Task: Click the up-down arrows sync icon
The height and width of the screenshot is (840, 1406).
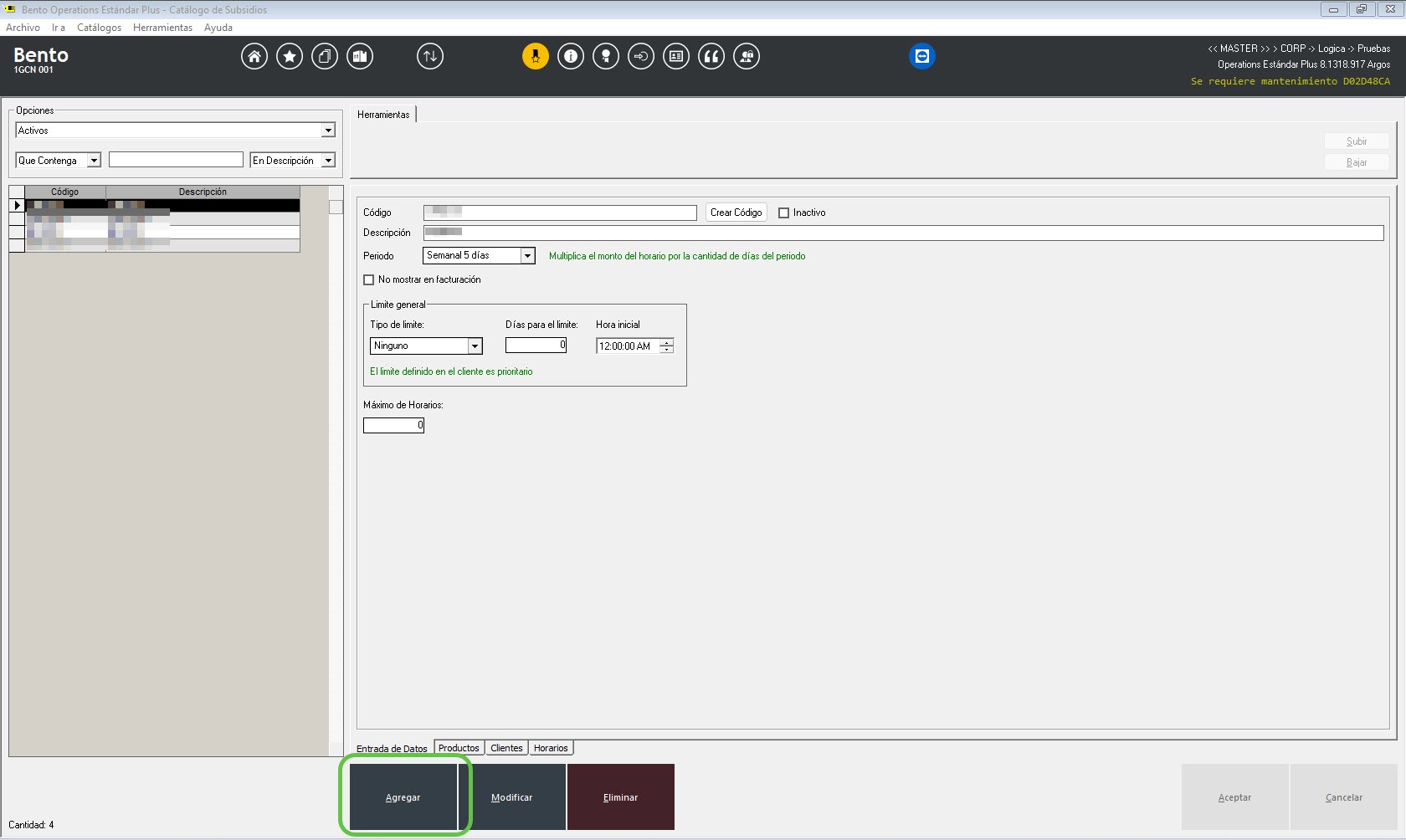Action: [x=430, y=56]
